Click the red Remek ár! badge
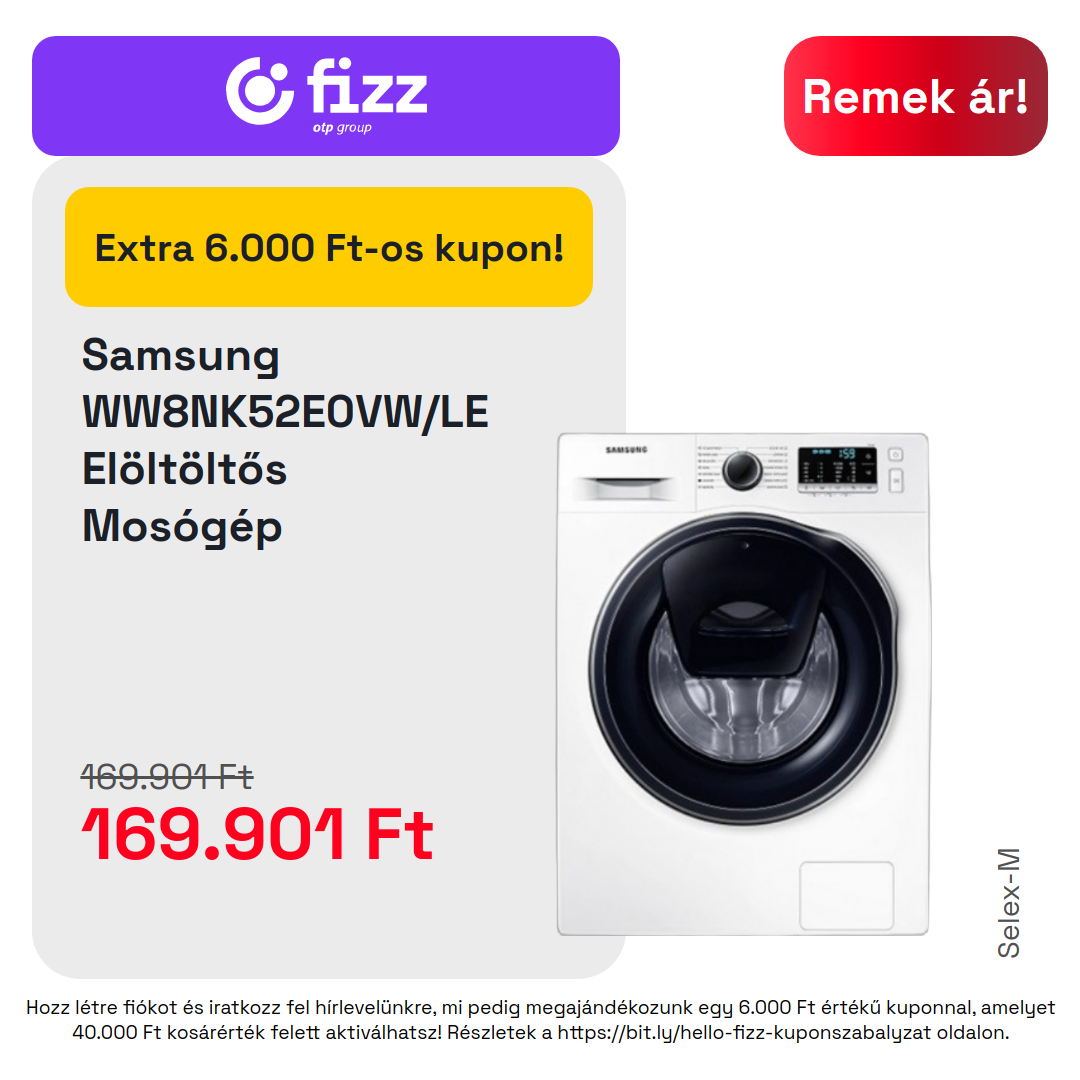Image resolution: width=1080 pixels, height=1080 pixels. pyautogui.click(x=915, y=96)
